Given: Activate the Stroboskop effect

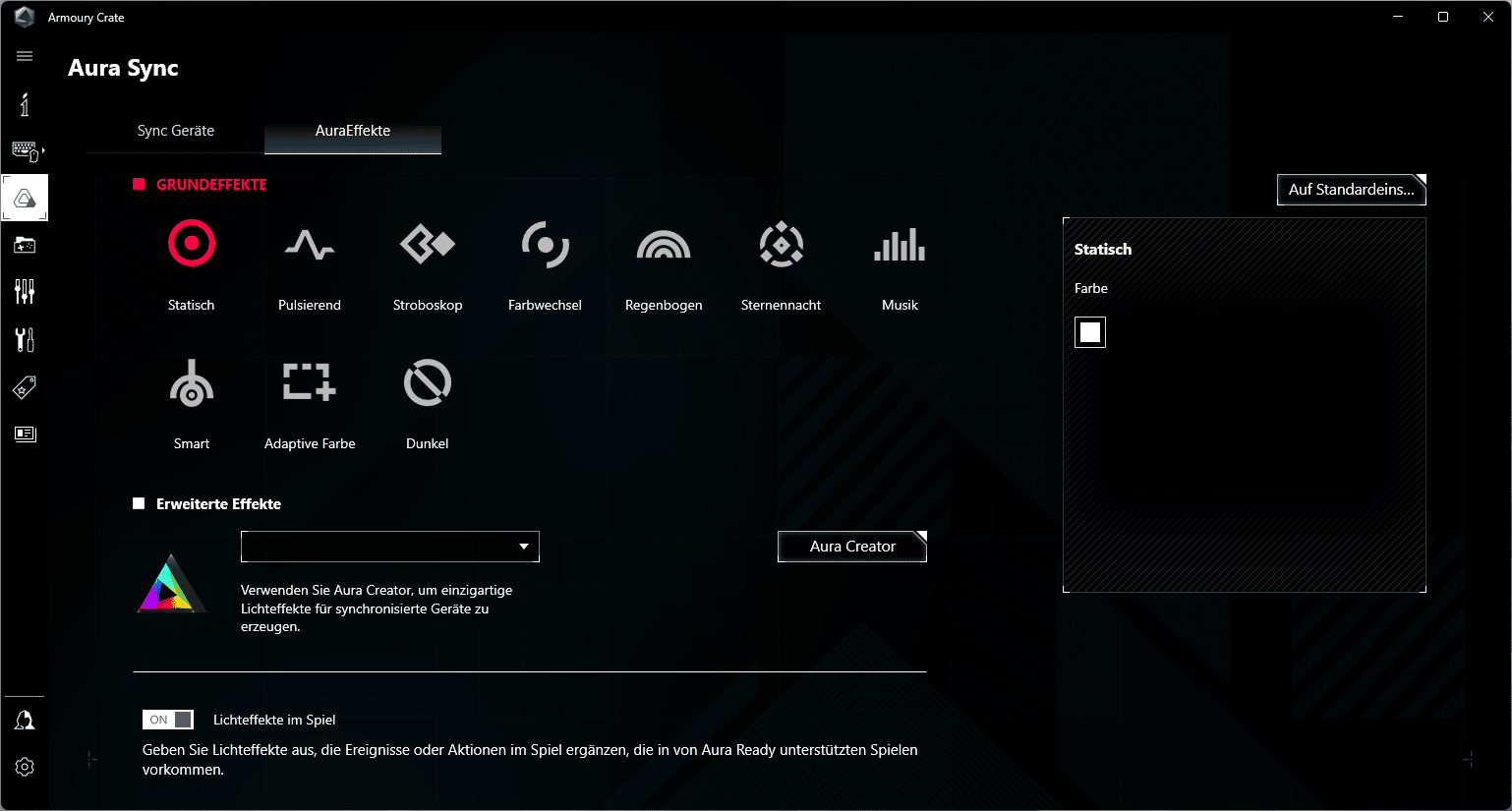Looking at the screenshot, I should coord(428,244).
